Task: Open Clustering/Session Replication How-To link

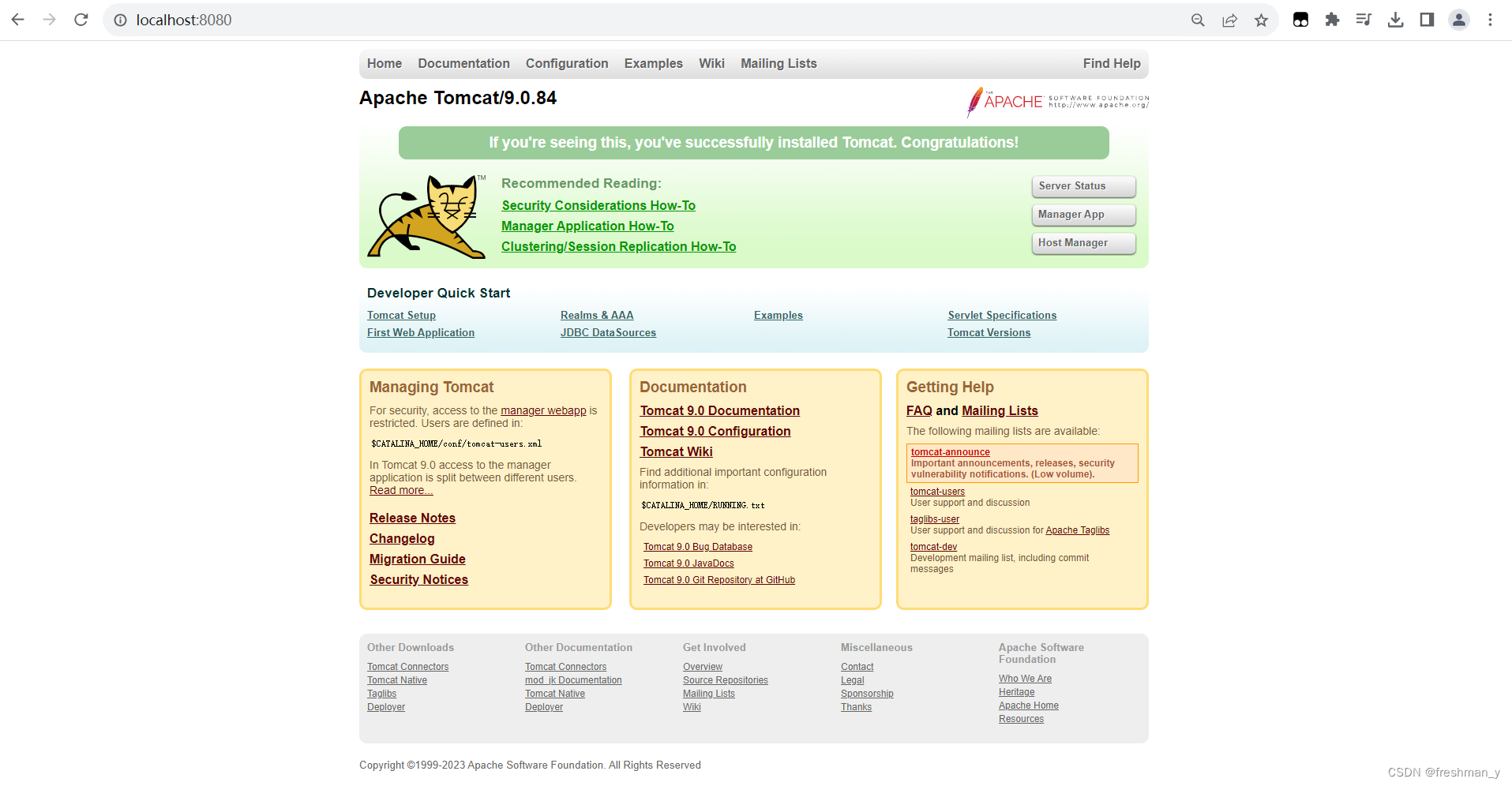Action: pyautogui.click(x=618, y=246)
